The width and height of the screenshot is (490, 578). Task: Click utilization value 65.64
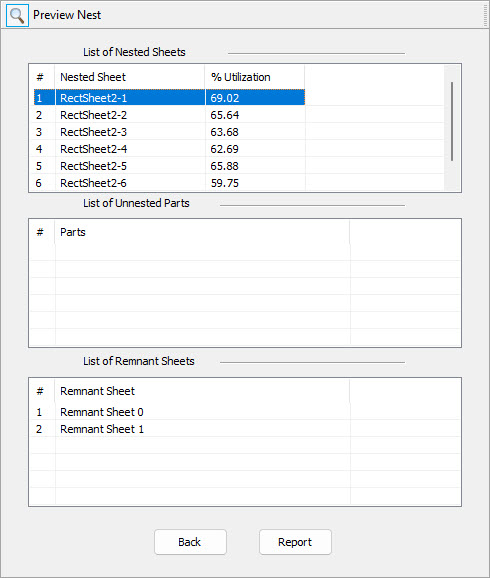(225, 115)
